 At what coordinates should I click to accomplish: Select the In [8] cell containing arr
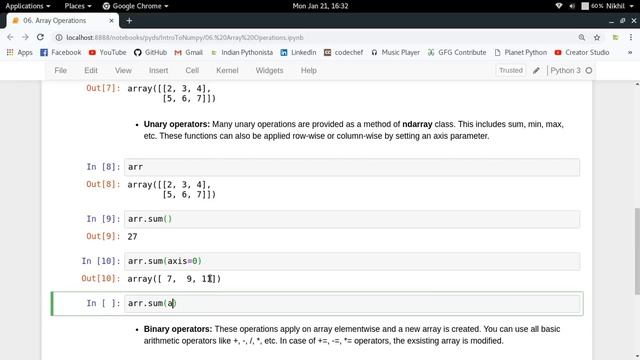tap(352, 167)
